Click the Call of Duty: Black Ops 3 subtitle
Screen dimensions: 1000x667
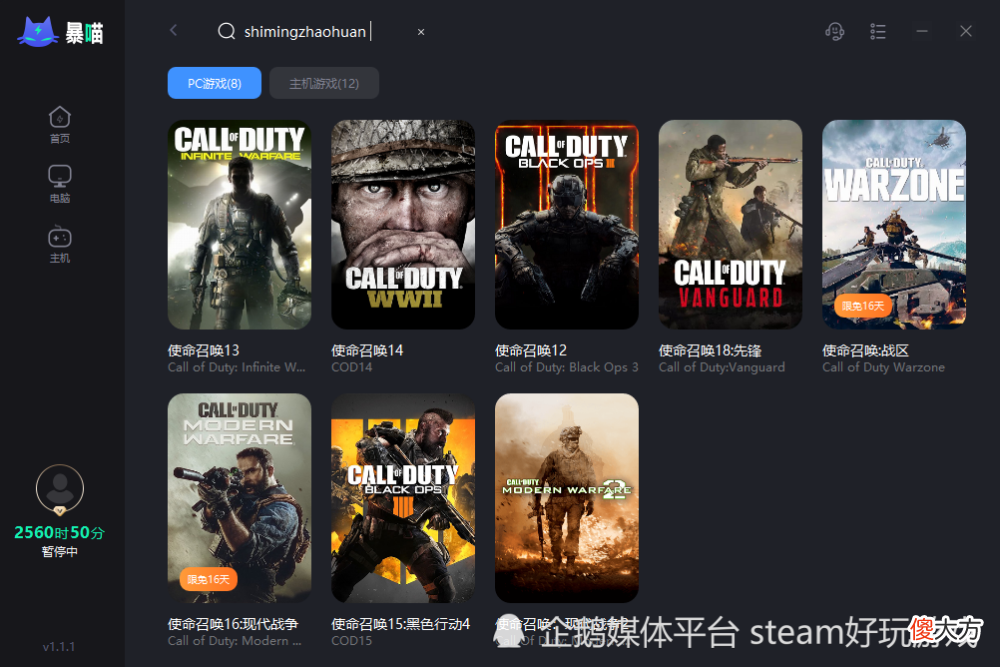pyautogui.click(x=566, y=367)
